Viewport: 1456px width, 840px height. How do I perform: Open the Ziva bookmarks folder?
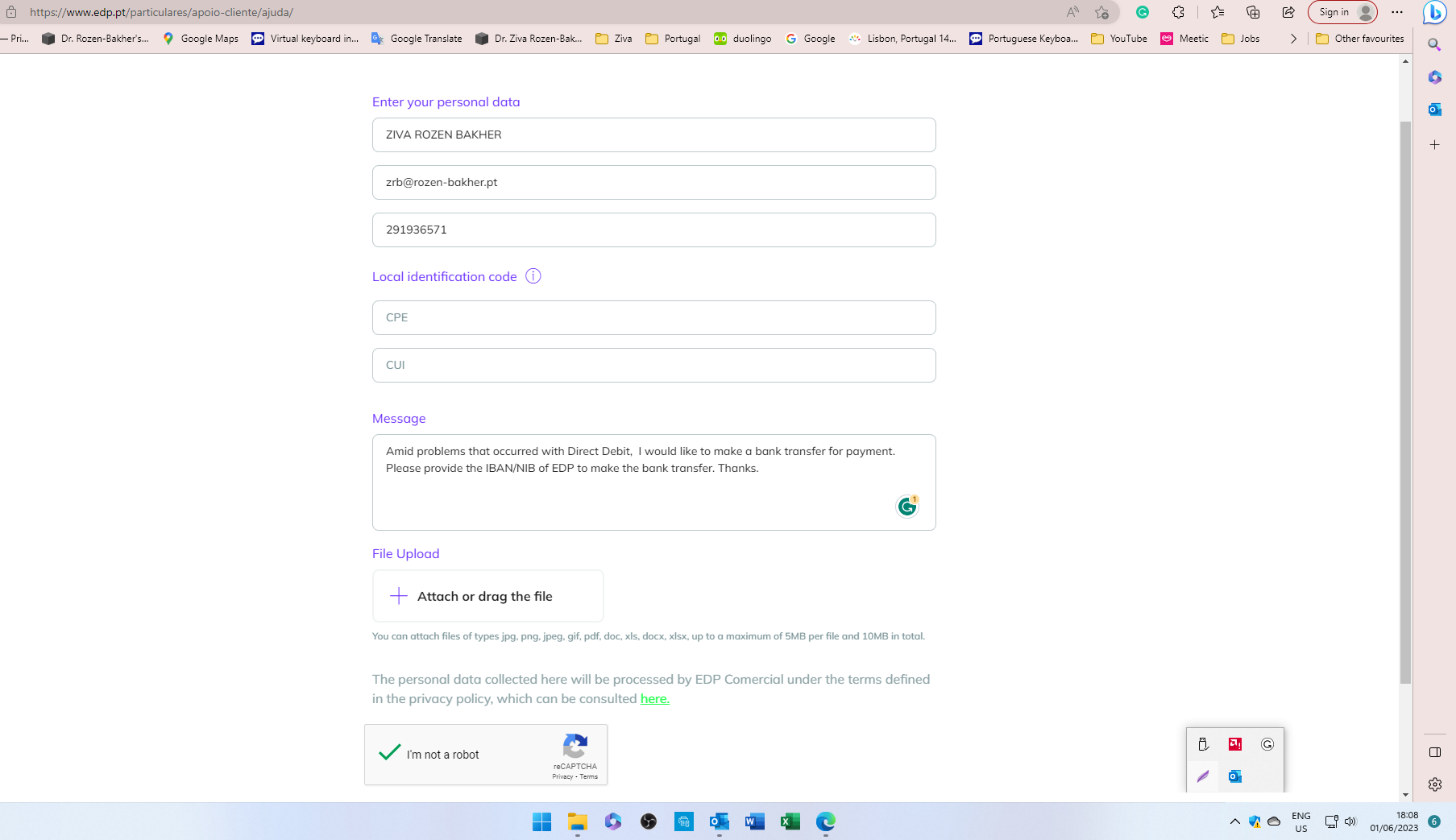[x=613, y=38]
